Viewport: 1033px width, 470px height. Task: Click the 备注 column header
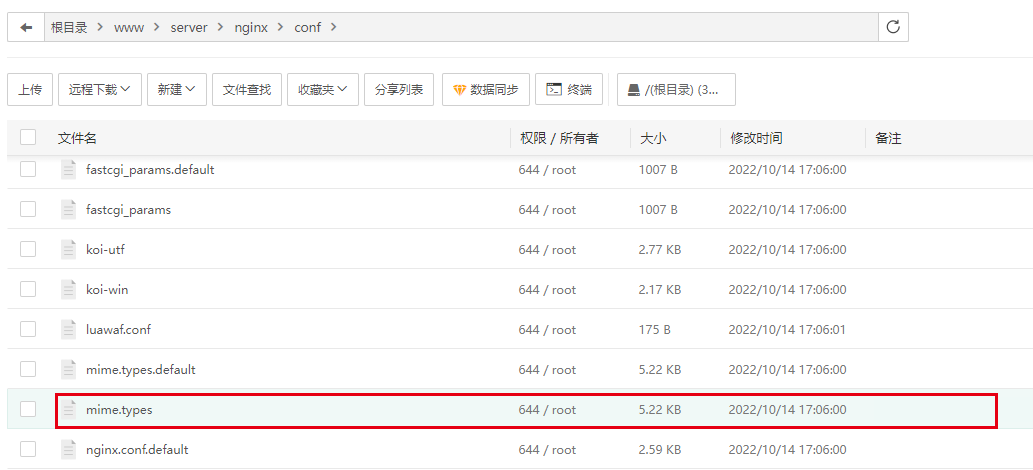tap(888, 138)
